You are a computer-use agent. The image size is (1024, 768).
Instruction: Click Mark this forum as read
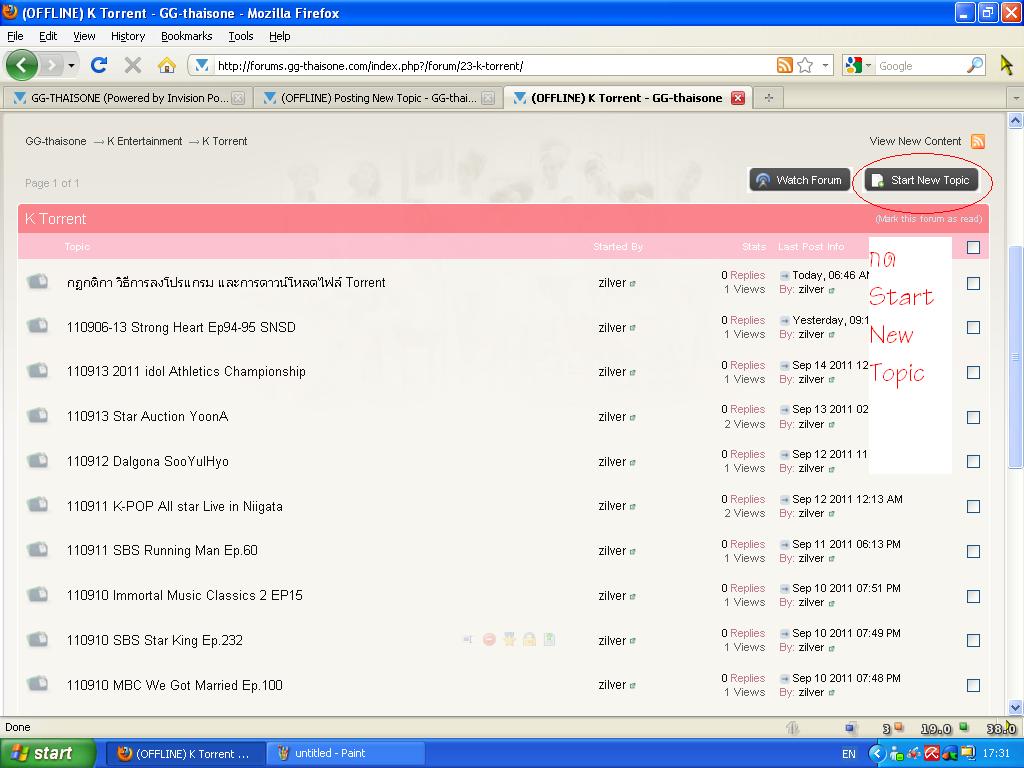[x=928, y=219]
